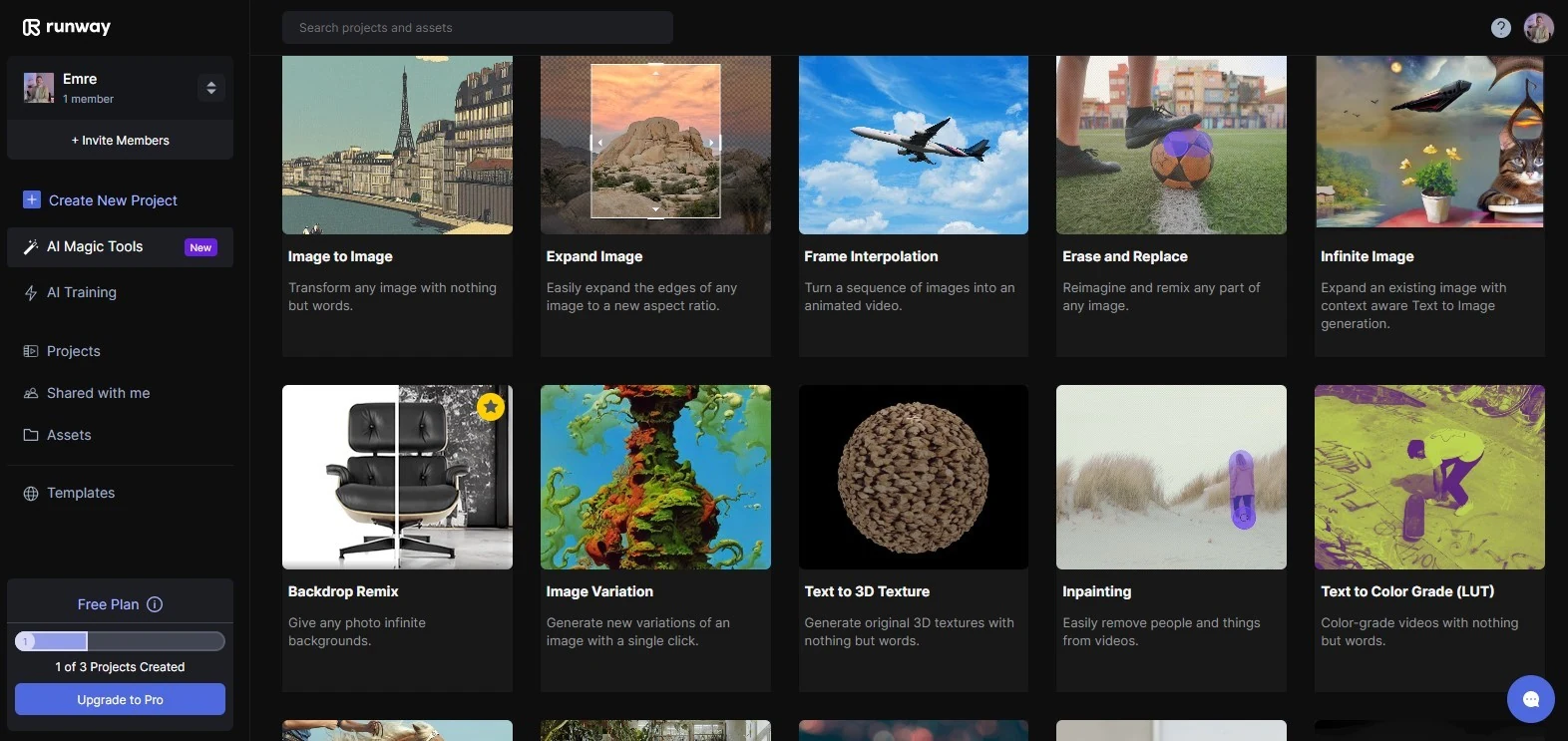
Task: Click the Inpainting title text
Action: click(1096, 591)
